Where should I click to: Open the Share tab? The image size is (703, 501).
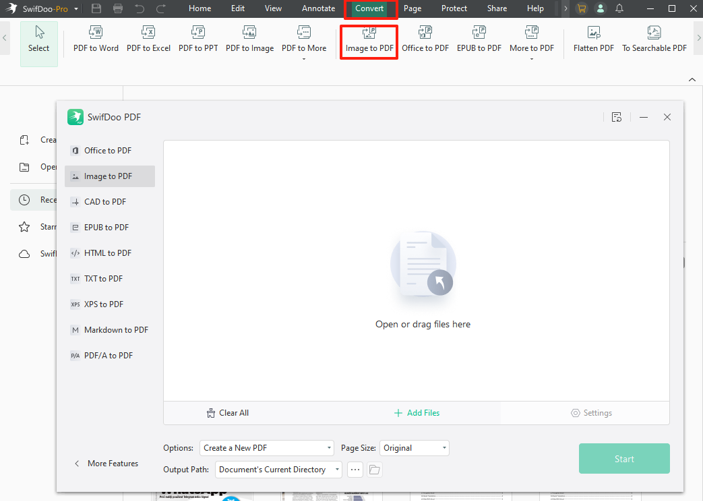tap(497, 9)
